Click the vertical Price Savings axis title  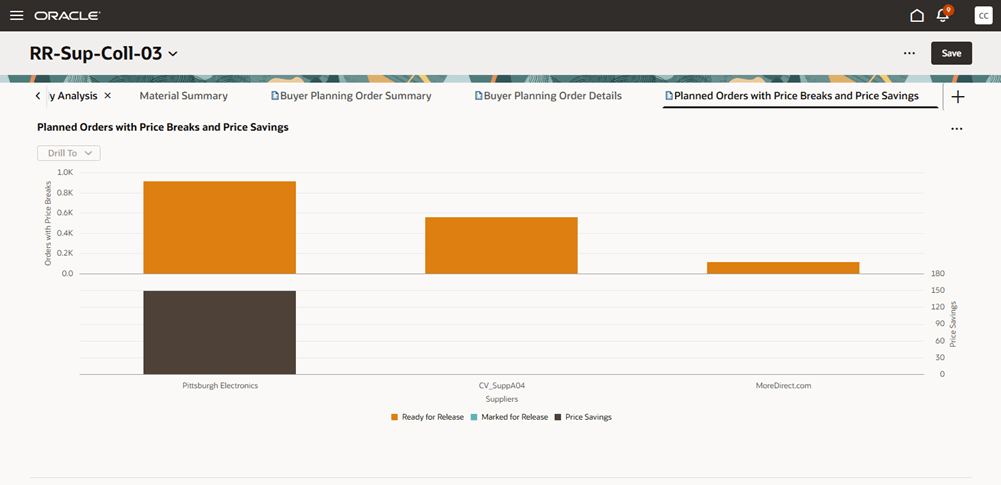(x=953, y=324)
